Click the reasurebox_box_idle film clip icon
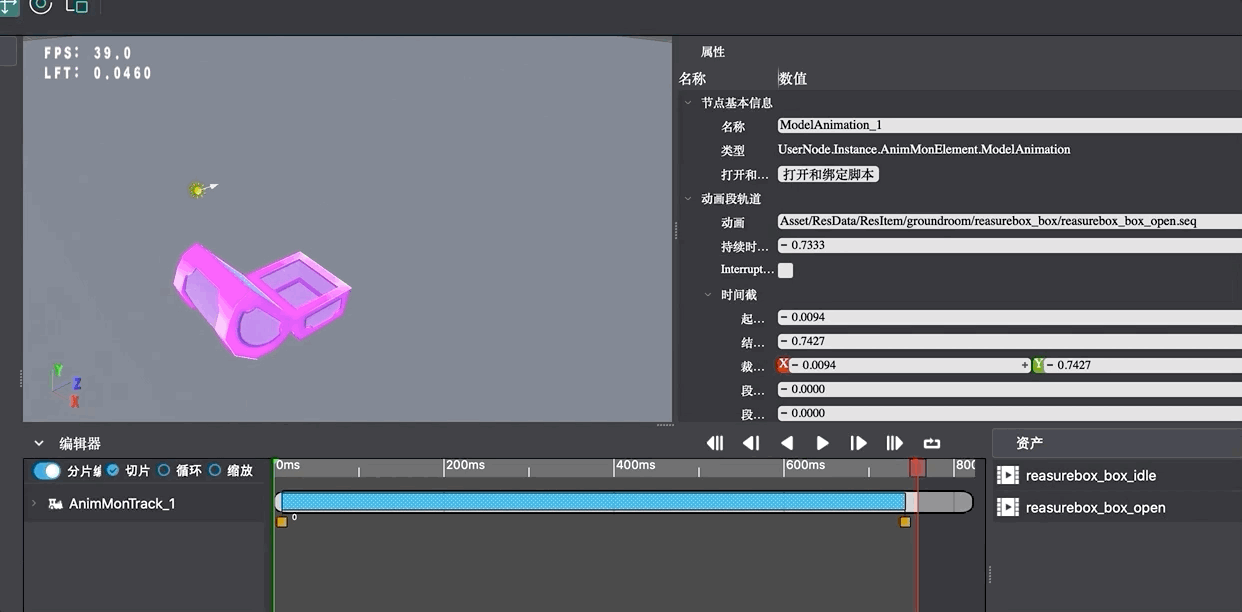The height and width of the screenshot is (612, 1242). [x=1008, y=476]
